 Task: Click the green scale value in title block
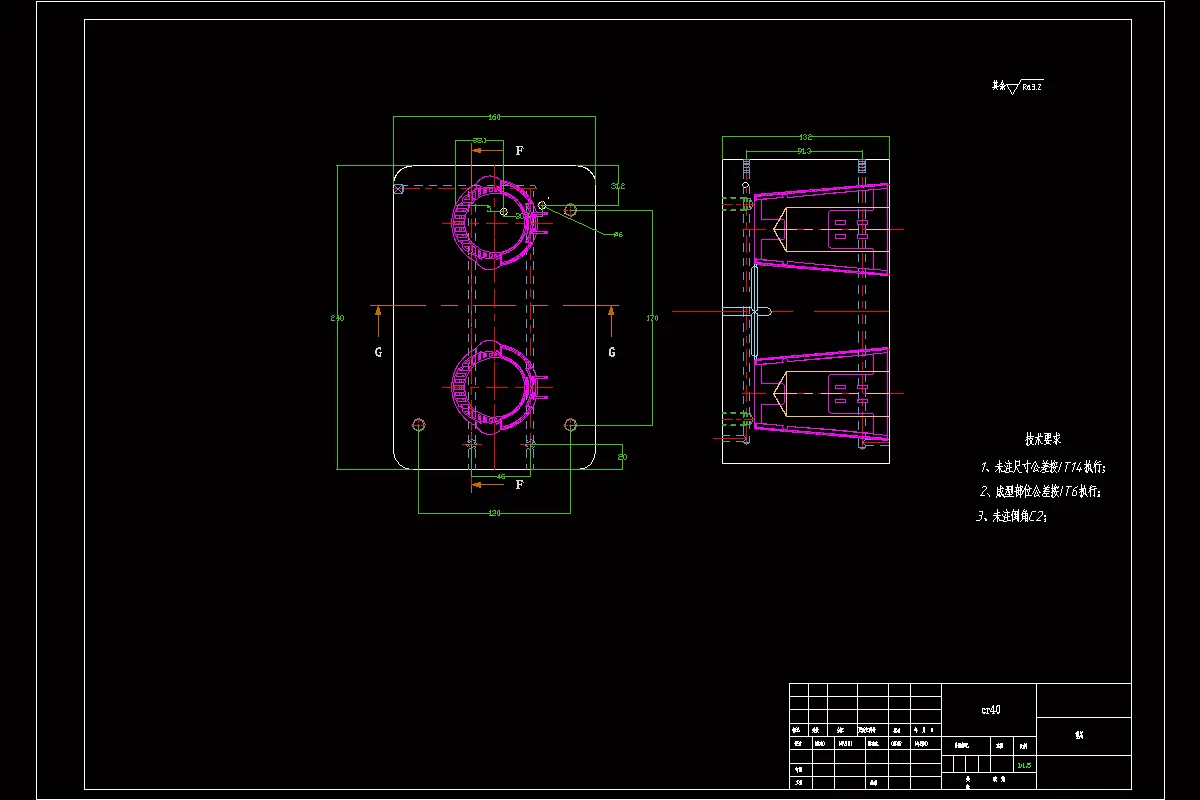click(1024, 766)
